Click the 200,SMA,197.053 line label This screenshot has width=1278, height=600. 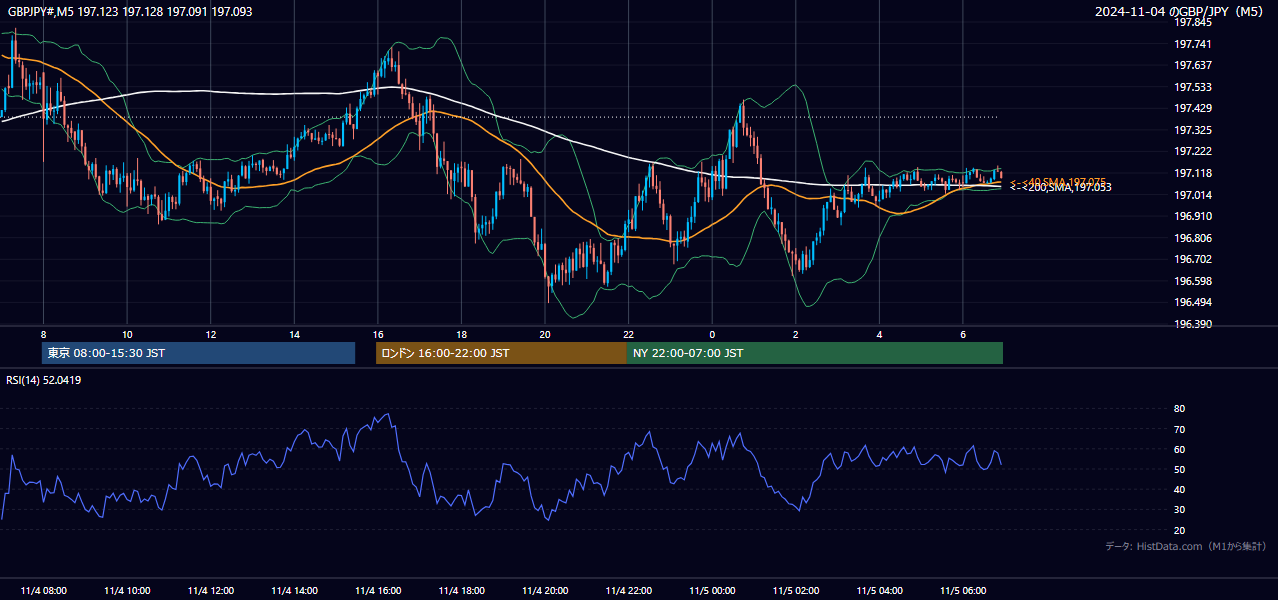[1063, 188]
